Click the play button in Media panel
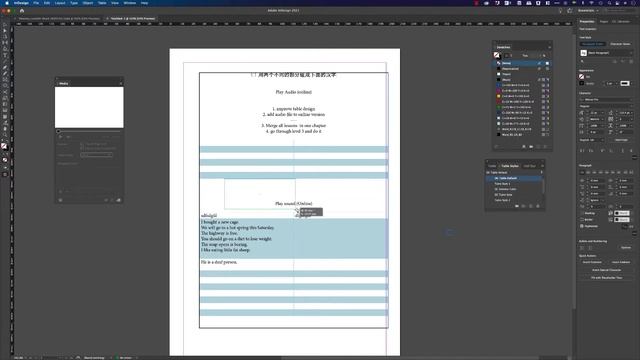The height and width of the screenshot is (360, 640). pyautogui.click(x=60, y=137)
